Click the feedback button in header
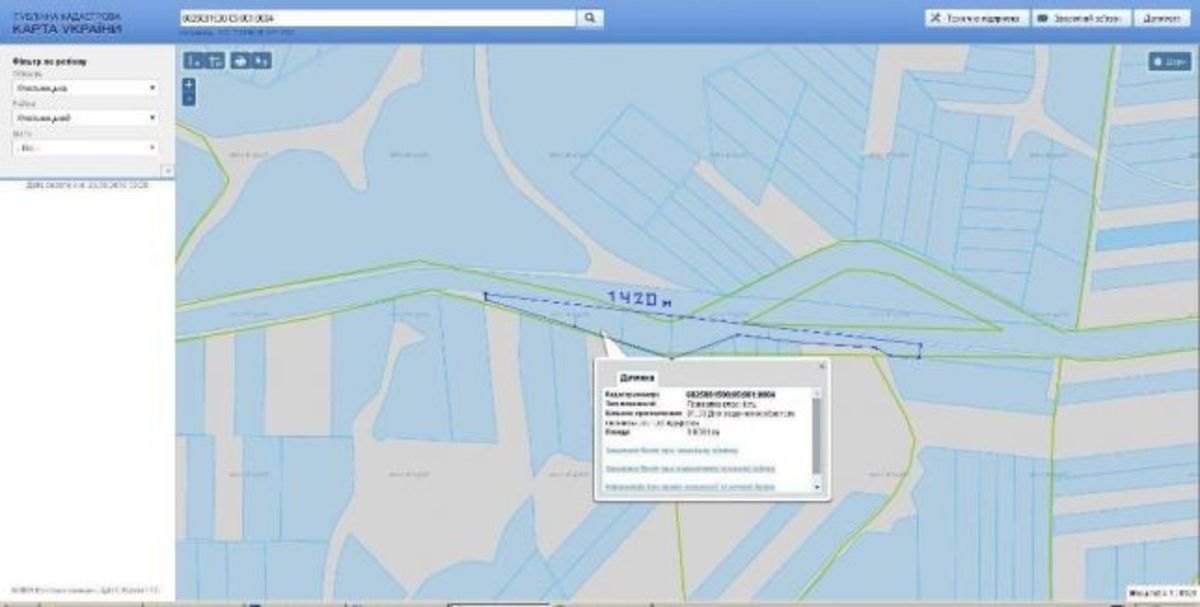The width and height of the screenshot is (1200, 607). 1080,18
